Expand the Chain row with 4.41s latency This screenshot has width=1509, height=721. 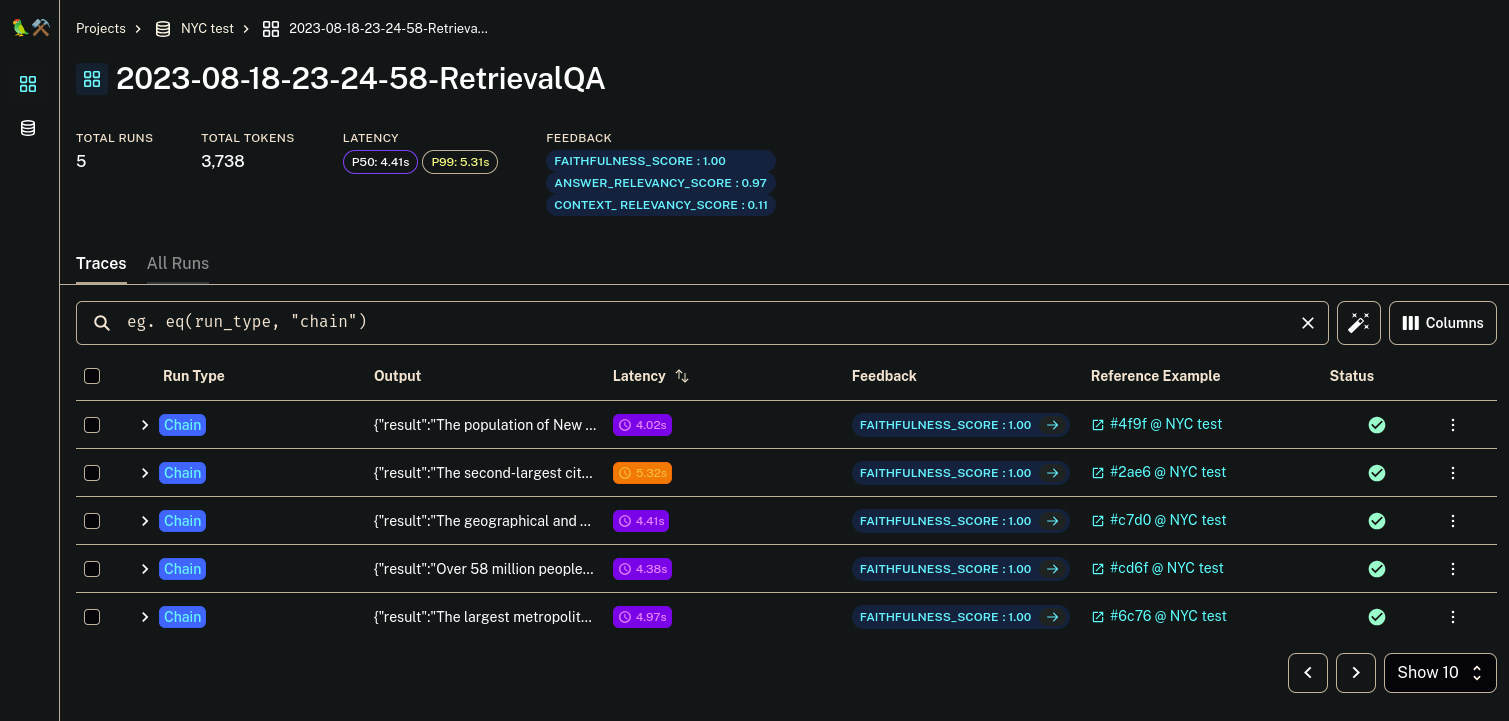pos(145,521)
